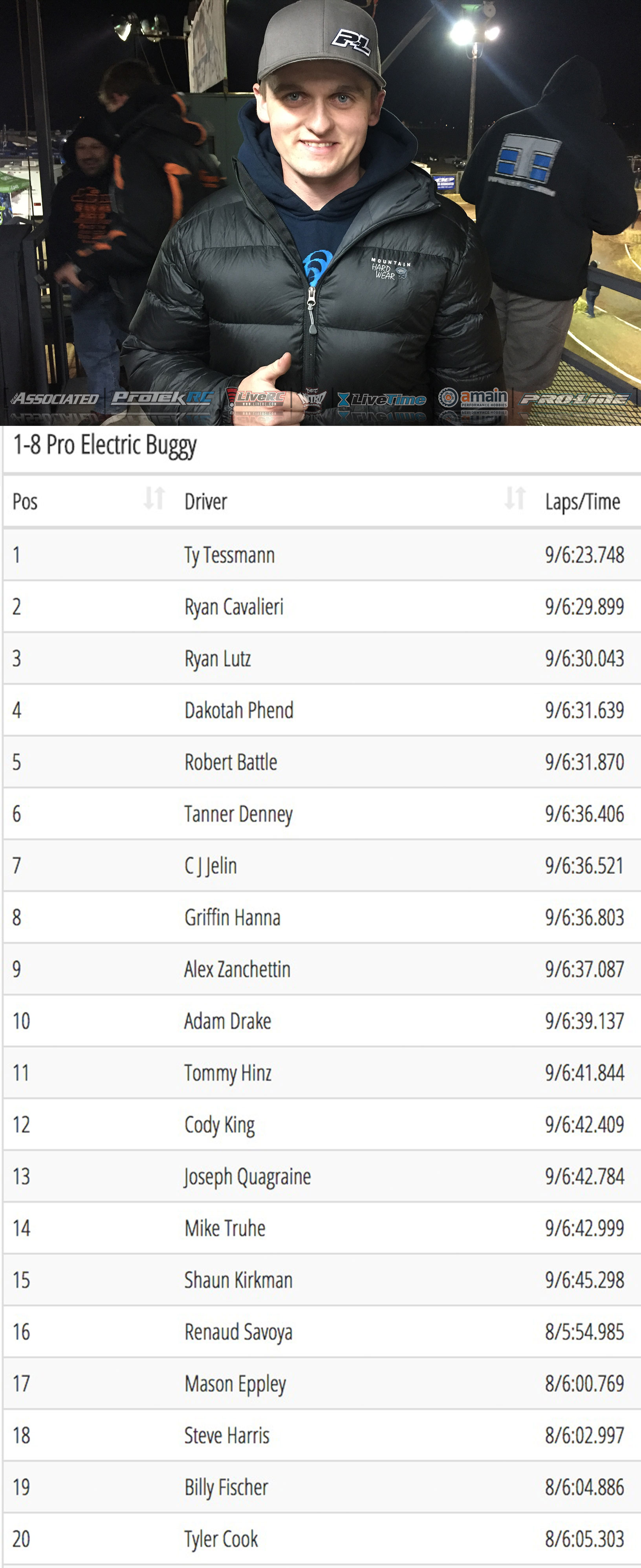641x1568 pixels.
Task: Click the Nitro Challenge emblem in banner
Action: 311,399
